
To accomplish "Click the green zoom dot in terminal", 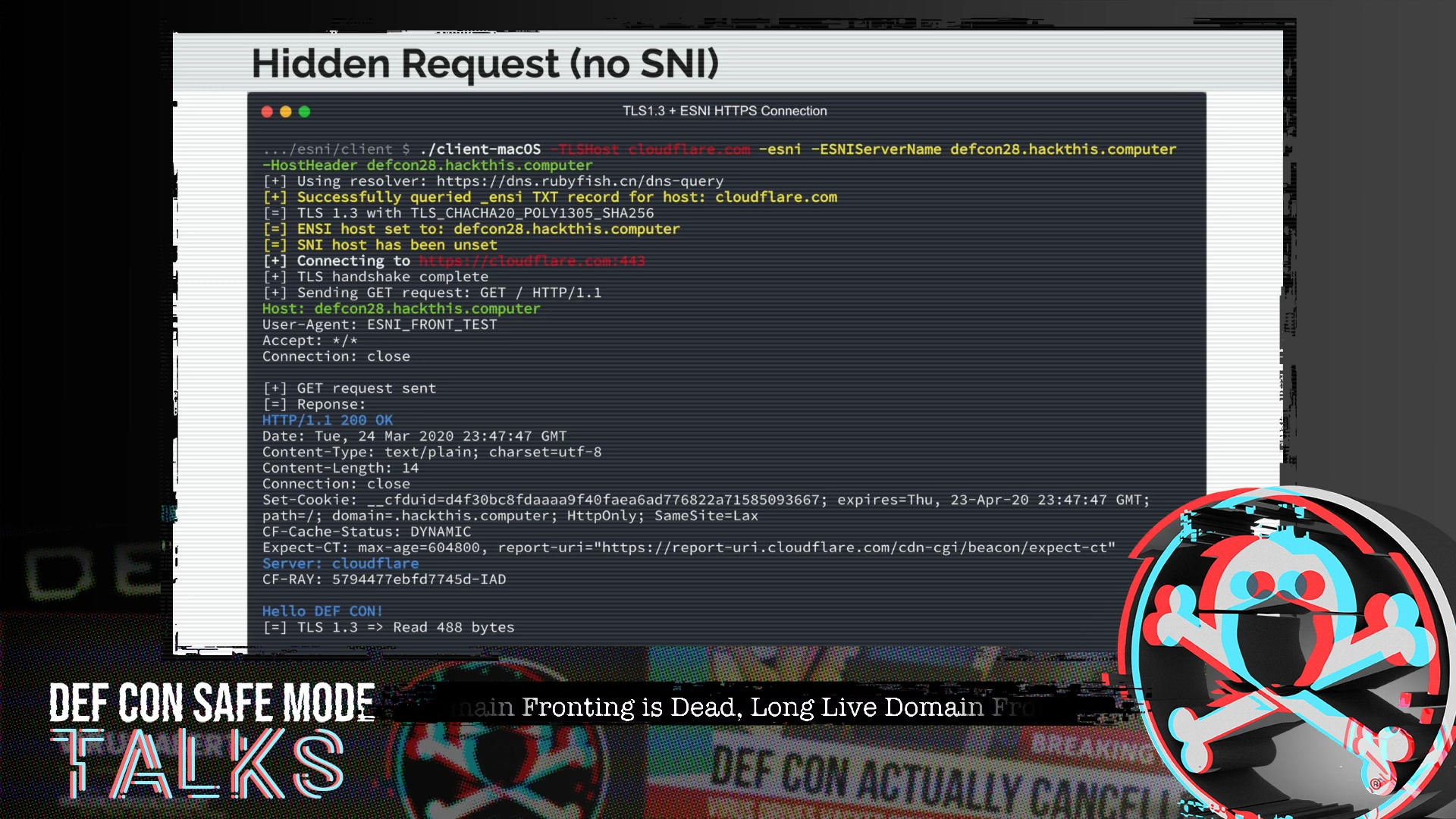I will coord(305,111).
